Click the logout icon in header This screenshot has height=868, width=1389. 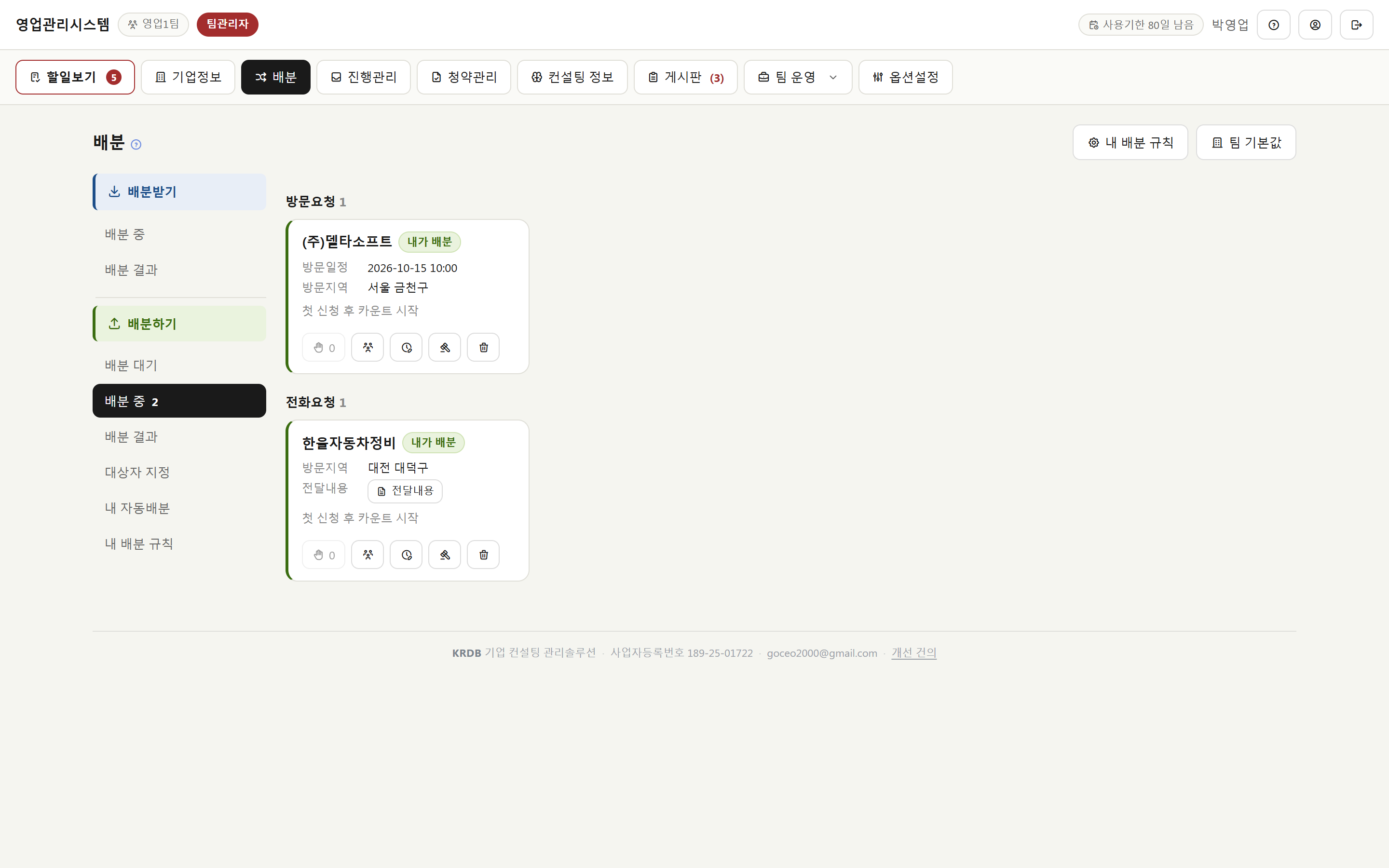click(x=1356, y=25)
